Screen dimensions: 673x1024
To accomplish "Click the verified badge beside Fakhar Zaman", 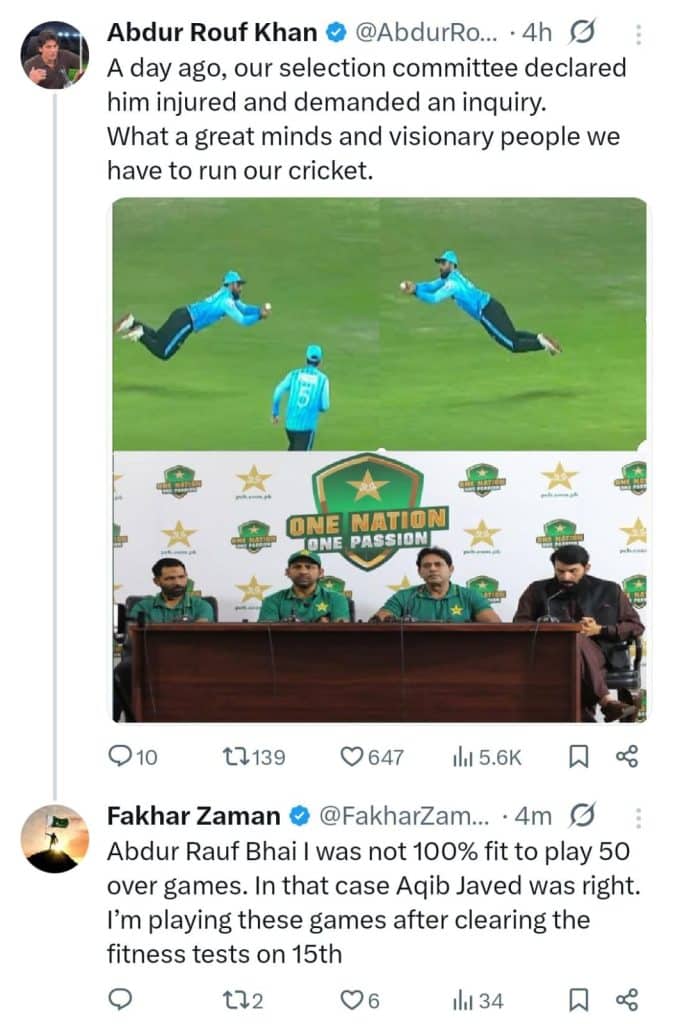I will point(300,816).
